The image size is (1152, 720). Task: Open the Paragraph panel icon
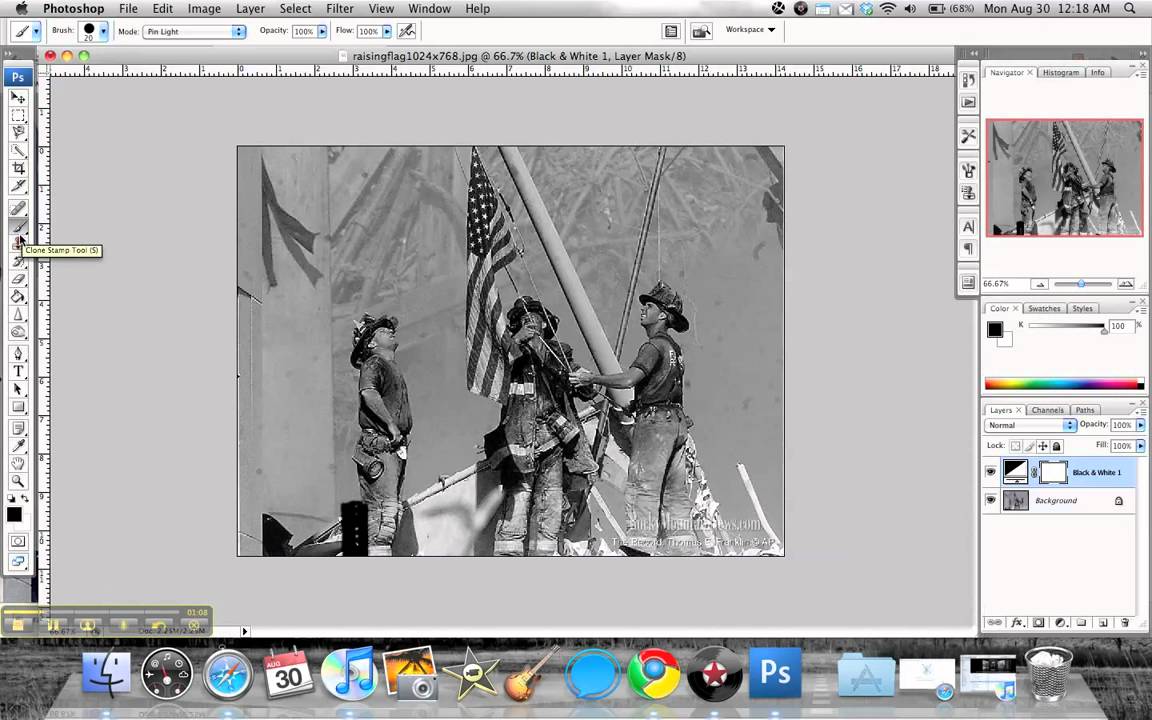pyautogui.click(x=968, y=249)
